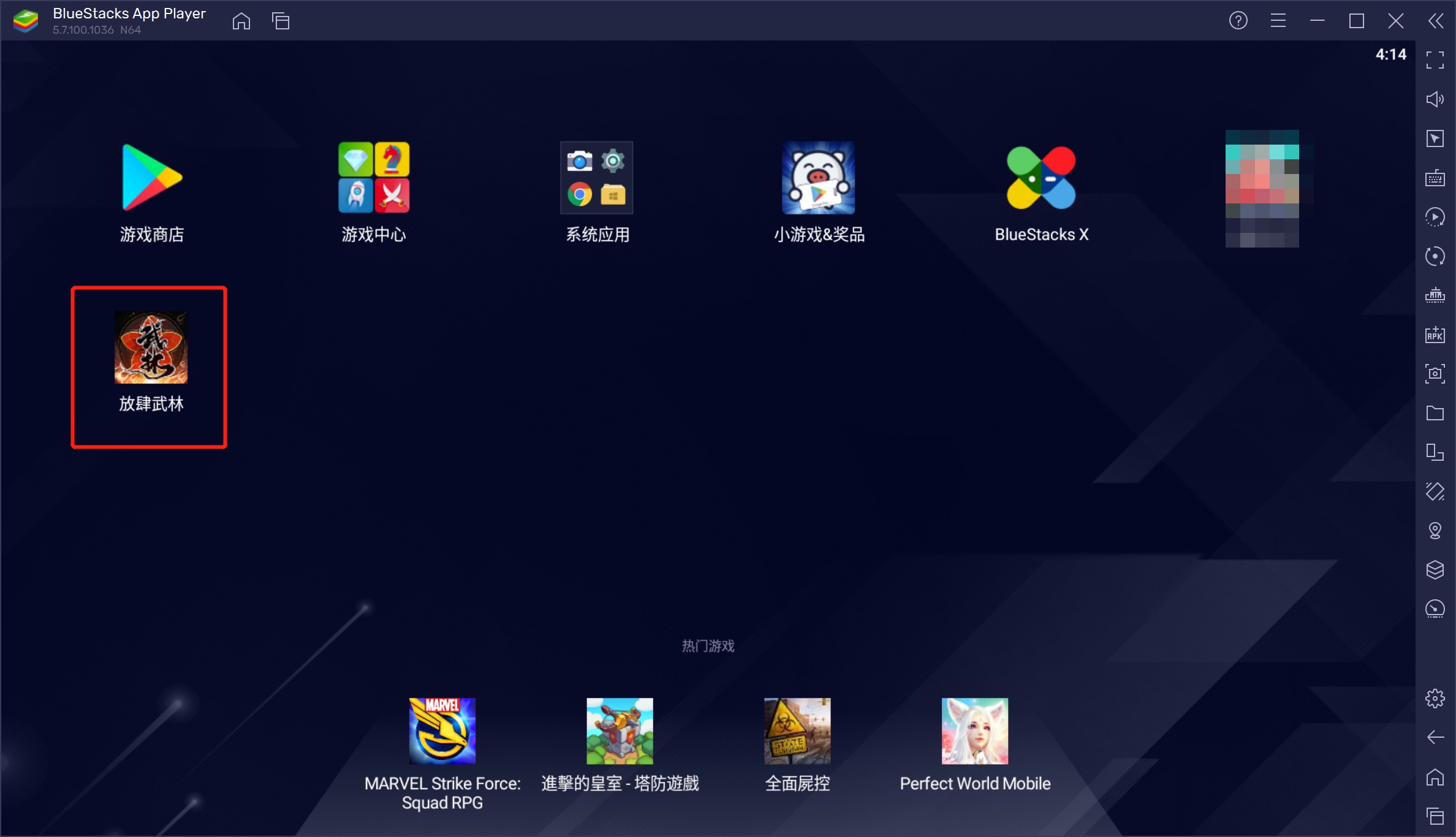Open the pixelated app icon
1456x837 pixels.
pyautogui.click(x=1262, y=189)
